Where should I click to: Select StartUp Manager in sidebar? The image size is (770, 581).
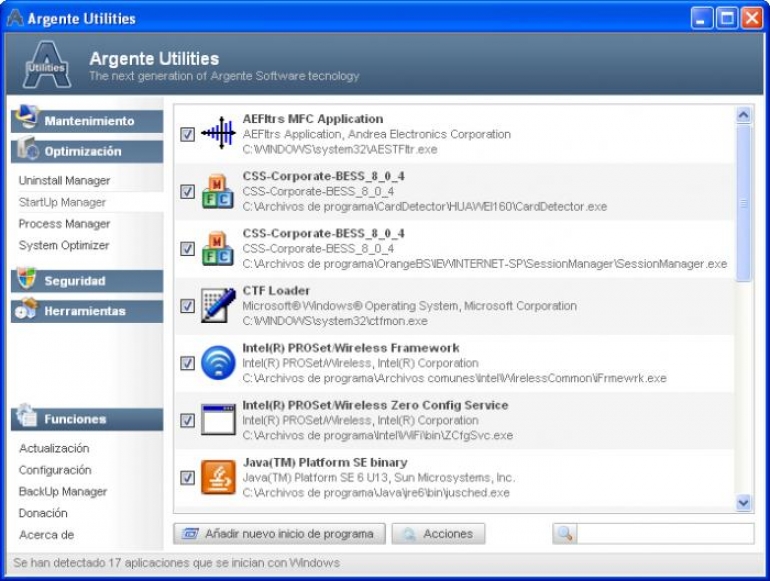pos(62,202)
